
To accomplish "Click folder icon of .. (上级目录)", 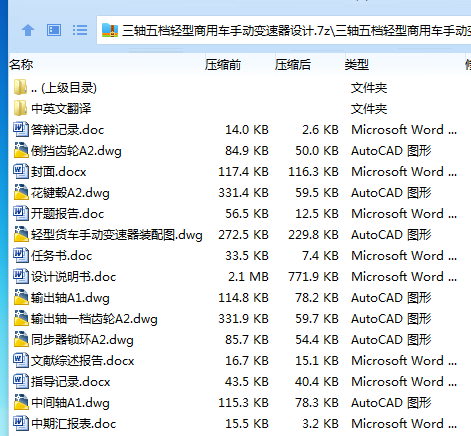I will (20, 88).
